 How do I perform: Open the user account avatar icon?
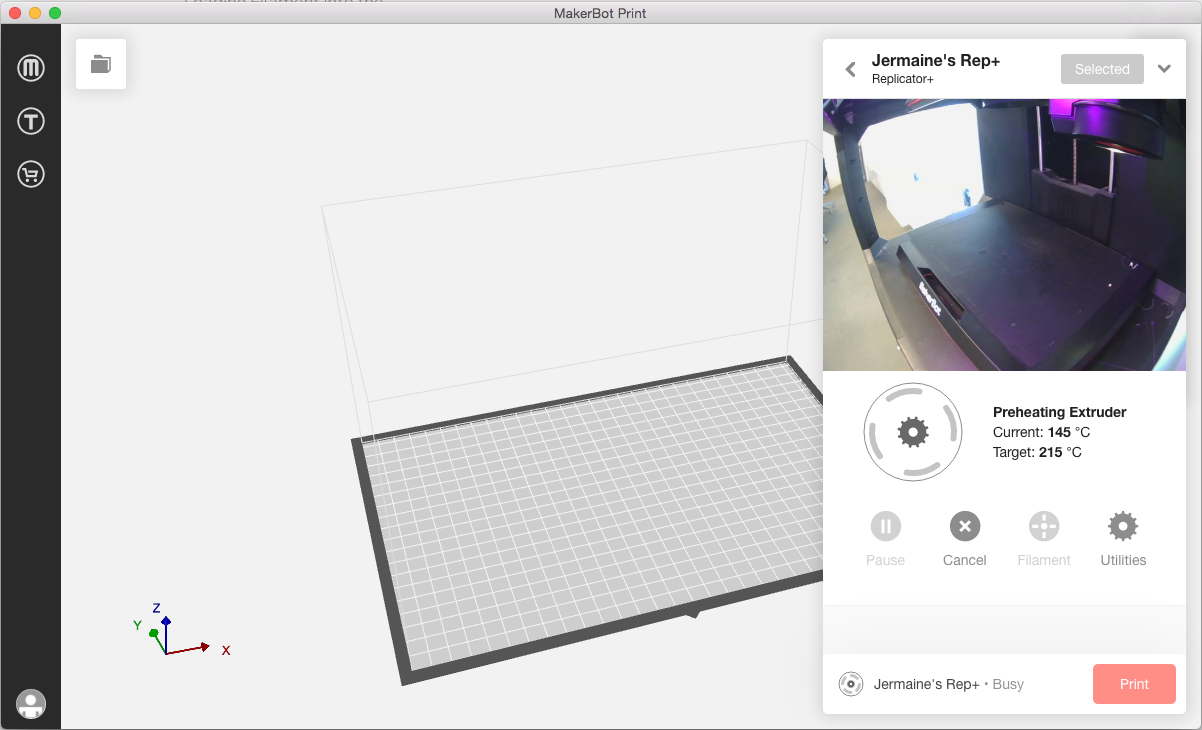(31, 704)
